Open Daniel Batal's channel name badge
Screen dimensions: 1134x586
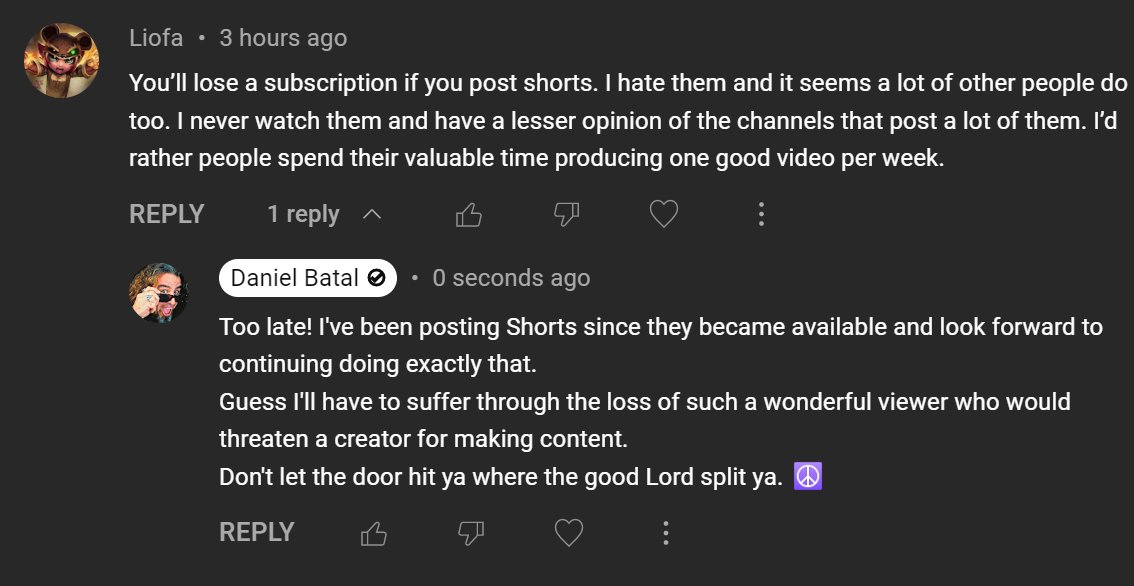[x=307, y=278]
